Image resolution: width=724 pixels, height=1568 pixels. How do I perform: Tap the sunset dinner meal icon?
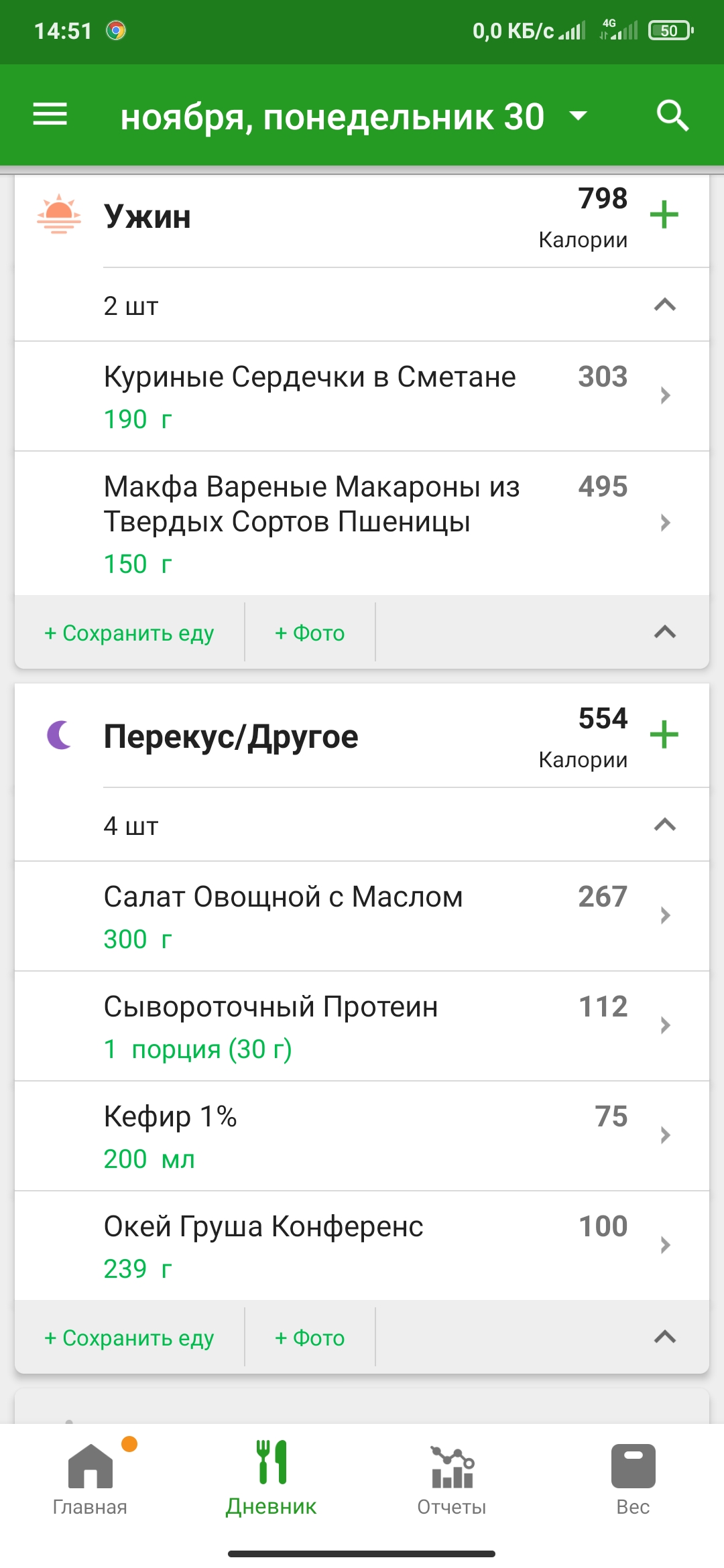tap(59, 214)
